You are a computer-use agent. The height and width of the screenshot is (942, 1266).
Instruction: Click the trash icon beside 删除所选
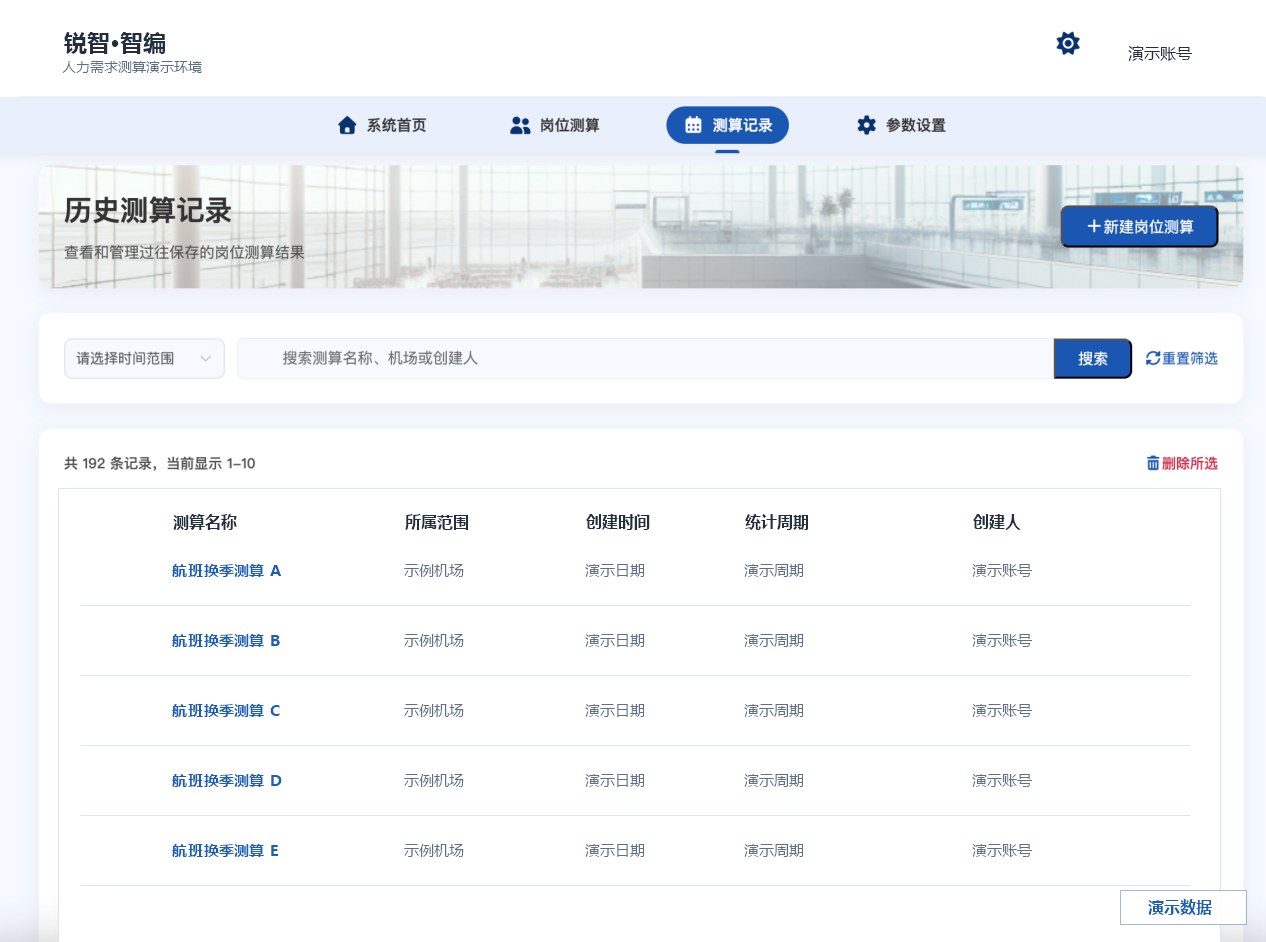pos(1153,463)
